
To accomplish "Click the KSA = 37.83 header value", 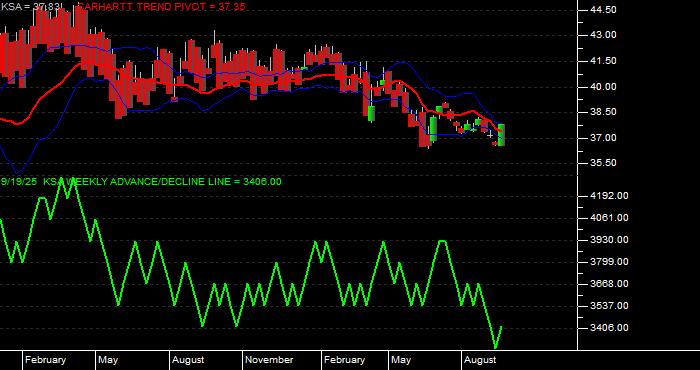I will click(x=32, y=6).
